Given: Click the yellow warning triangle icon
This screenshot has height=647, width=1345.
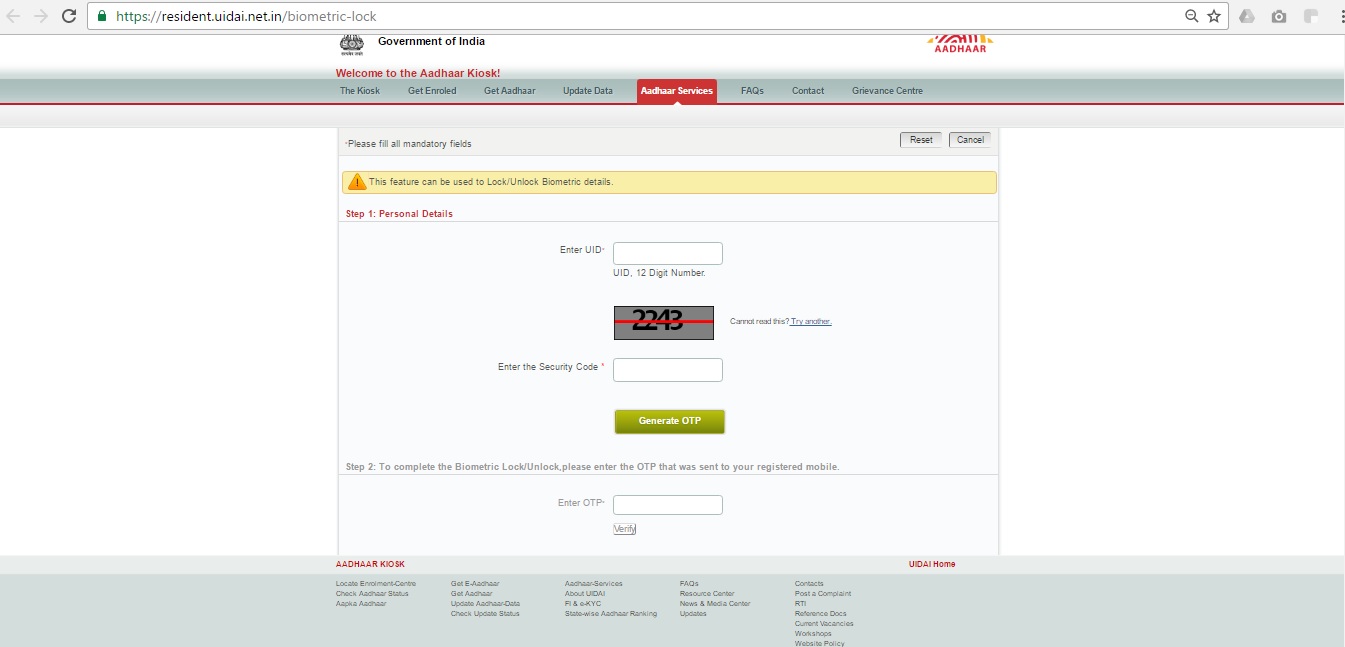Looking at the screenshot, I should [356, 182].
